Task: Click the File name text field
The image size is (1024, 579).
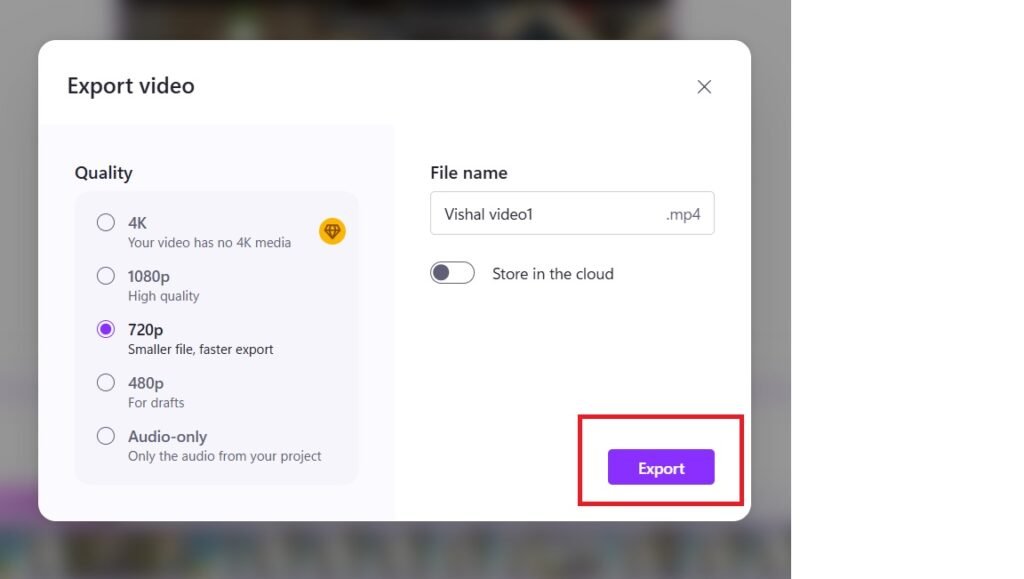Action: pyautogui.click(x=545, y=214)
